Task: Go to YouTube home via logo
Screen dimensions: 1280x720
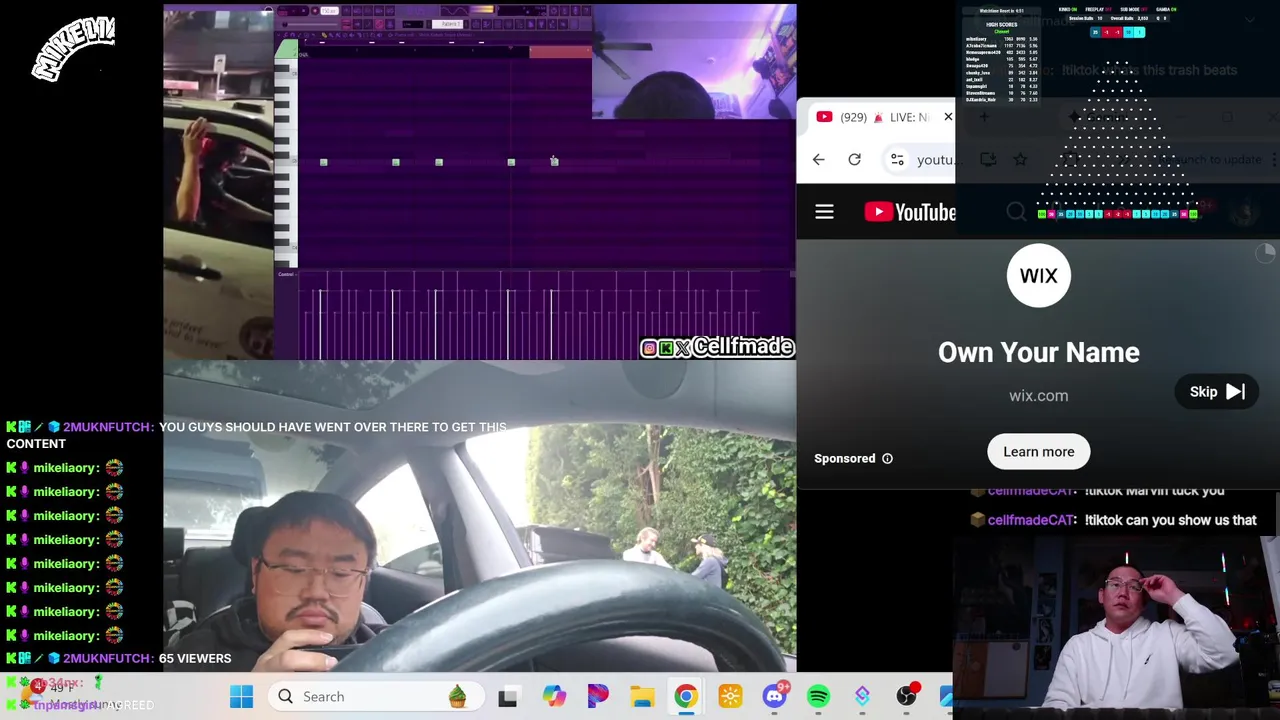Action: [x=910, y=212]
